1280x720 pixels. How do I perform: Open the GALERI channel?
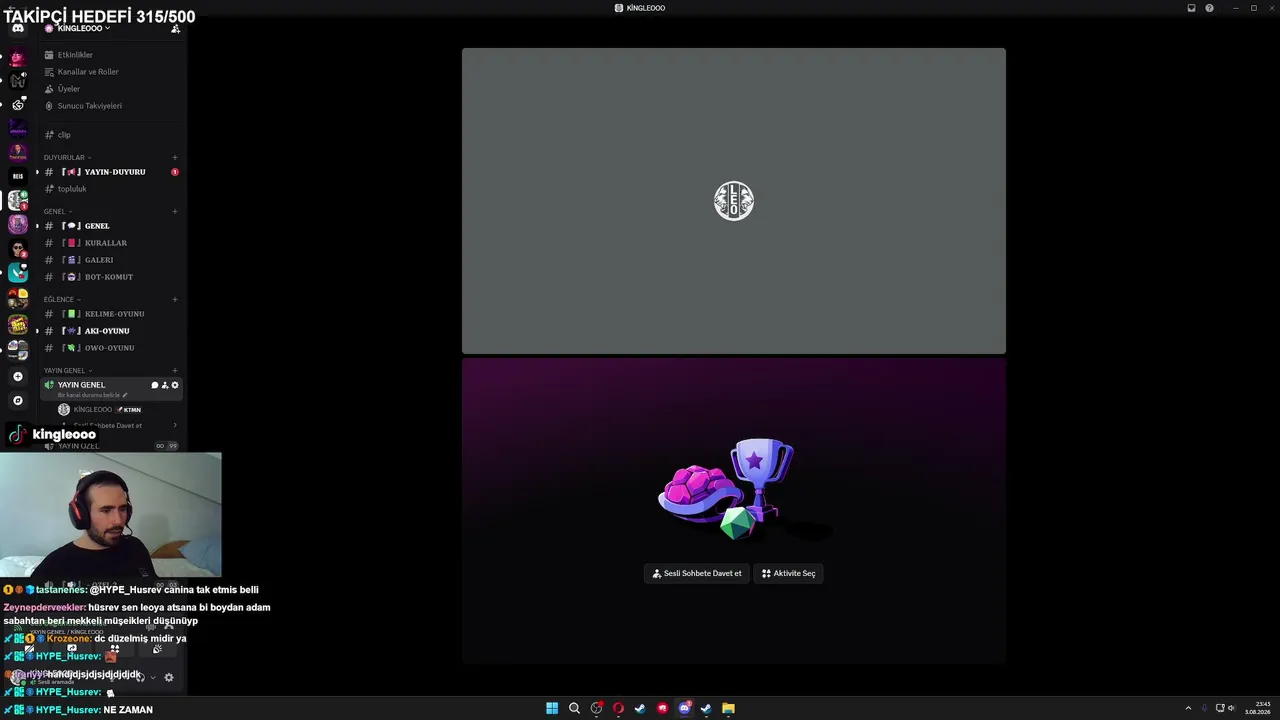tap(99, 260)
